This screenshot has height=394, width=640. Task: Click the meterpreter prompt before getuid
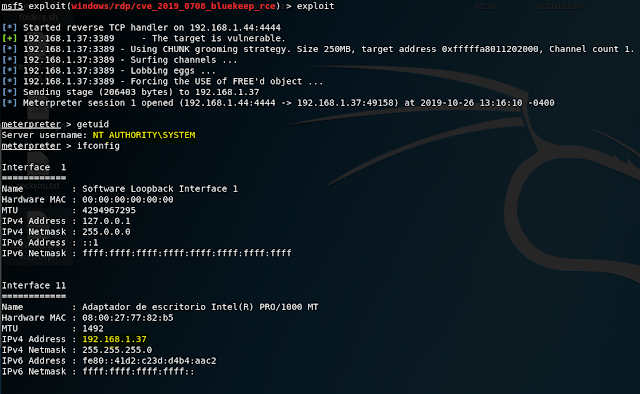31,124
